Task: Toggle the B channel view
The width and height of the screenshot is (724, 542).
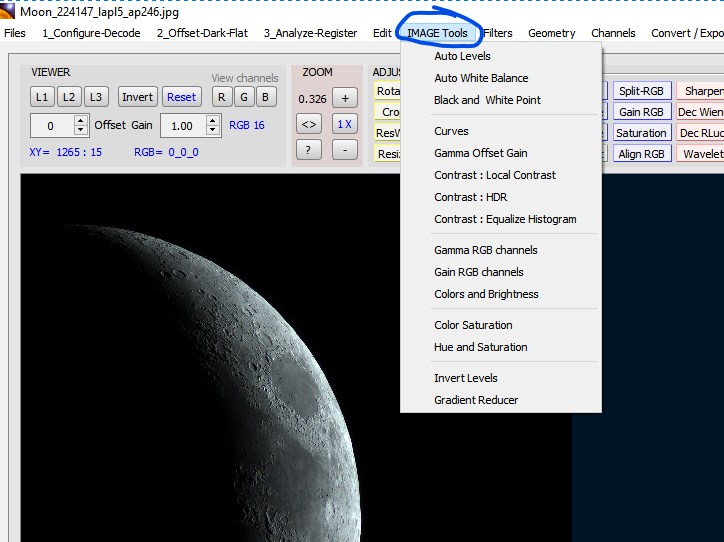Action: pyautogui.click(x=265, y=97)
